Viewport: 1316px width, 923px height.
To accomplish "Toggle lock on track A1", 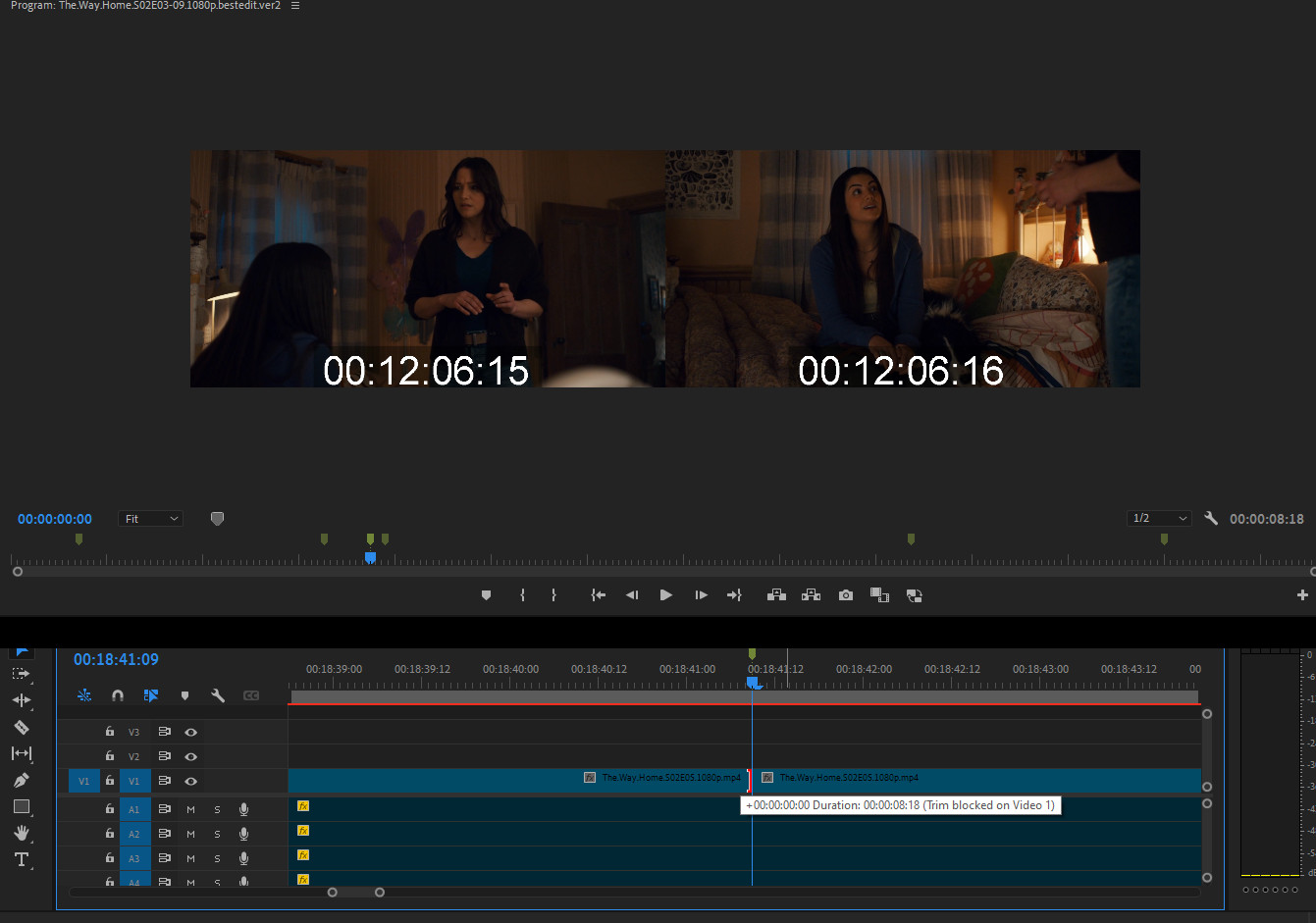I will pos(110,809).
